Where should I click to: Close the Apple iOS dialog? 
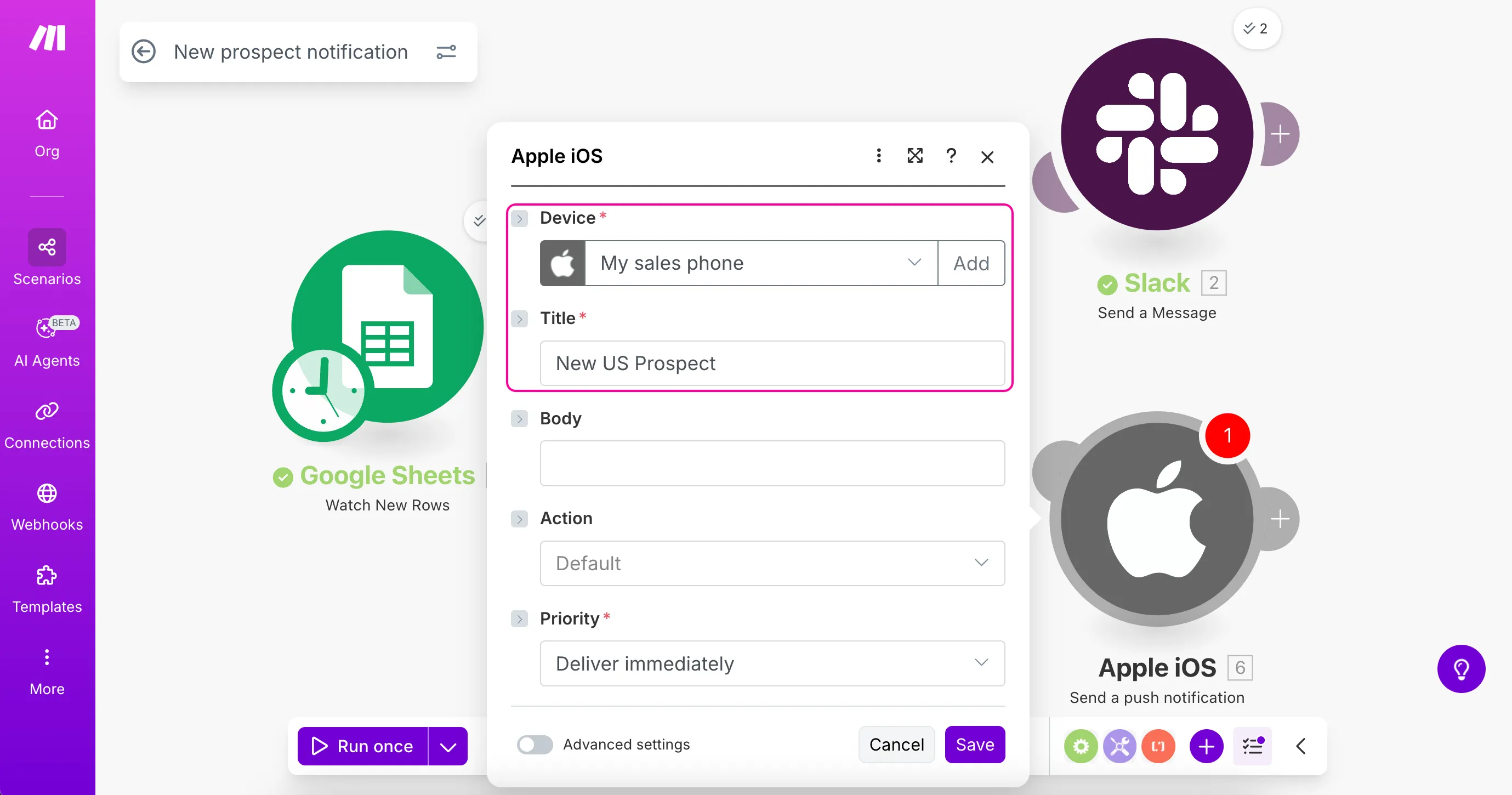pos(987,157)
